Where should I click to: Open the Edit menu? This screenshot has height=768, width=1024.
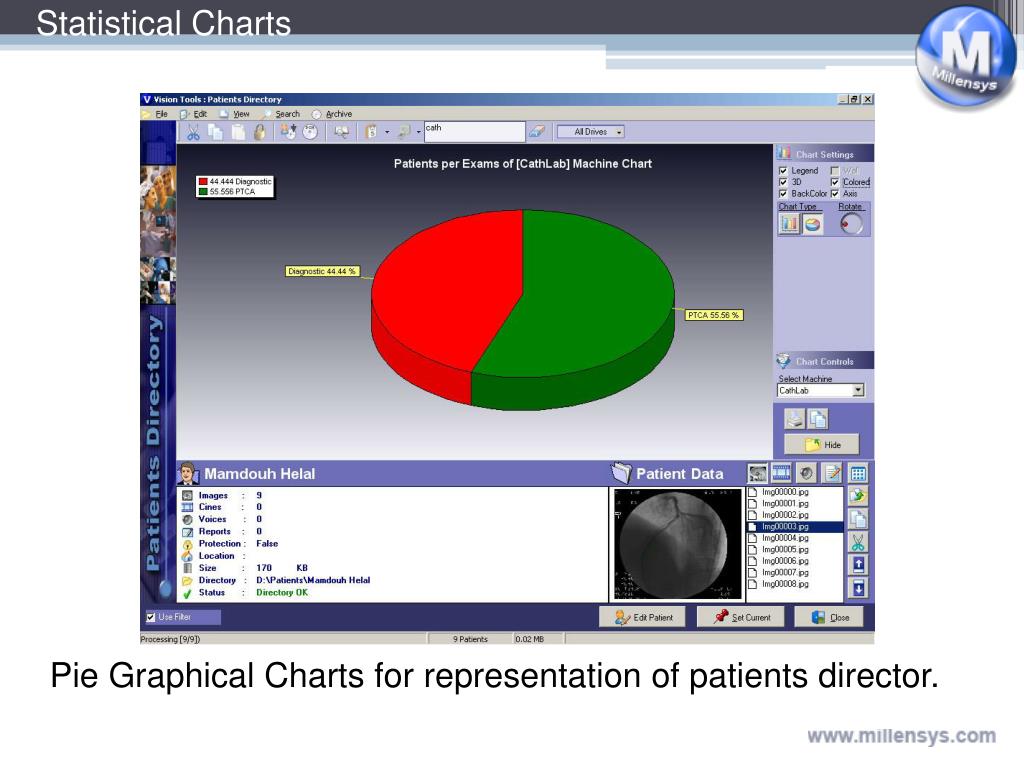pyautogui.click(x=200, y=114)
